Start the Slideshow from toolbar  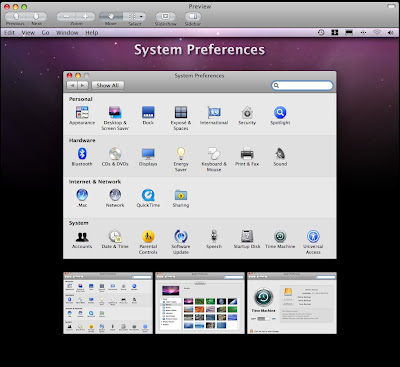[x=166, y=16]
